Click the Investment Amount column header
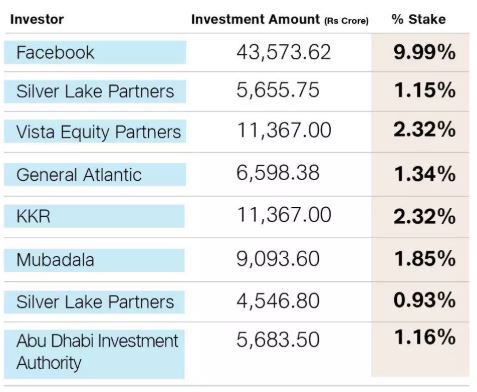The width and height of the screenshot is (477, 392). point(280,19)
